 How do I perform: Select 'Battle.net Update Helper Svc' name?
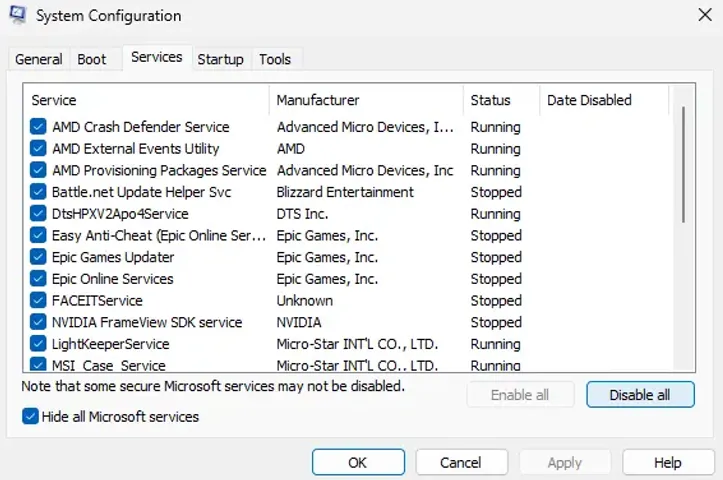pyautogui.click(x=142, y=192)
